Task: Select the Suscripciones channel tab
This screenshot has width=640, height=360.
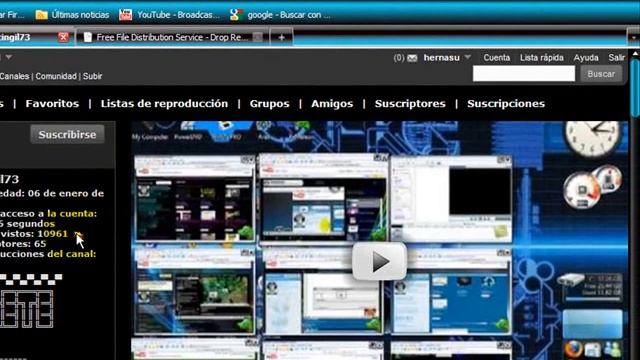Action: coord(506,104)
